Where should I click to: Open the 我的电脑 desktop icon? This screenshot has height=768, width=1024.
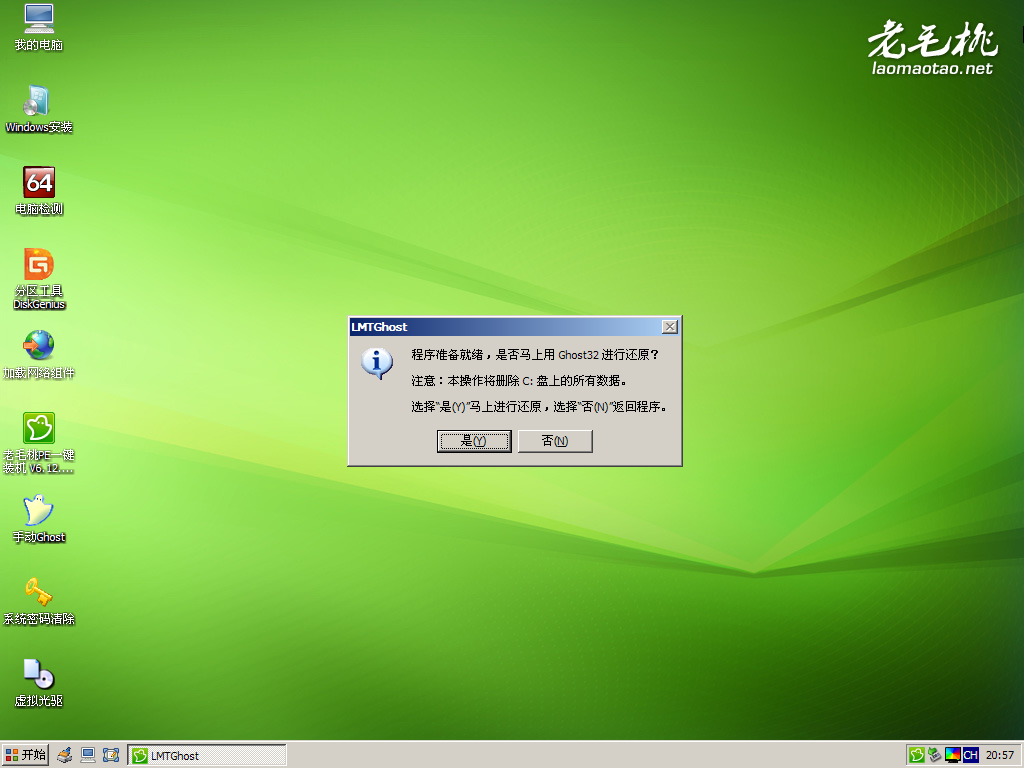click(x=39, y=27)
